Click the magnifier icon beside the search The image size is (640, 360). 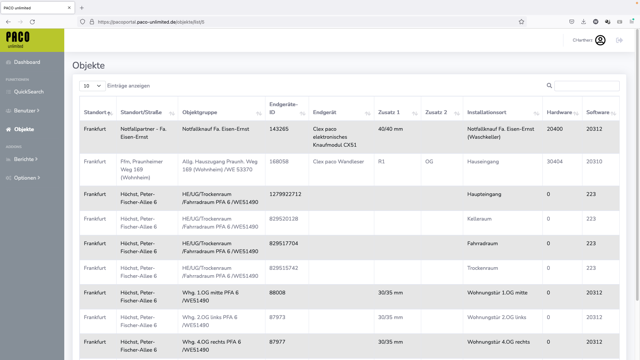549,86
